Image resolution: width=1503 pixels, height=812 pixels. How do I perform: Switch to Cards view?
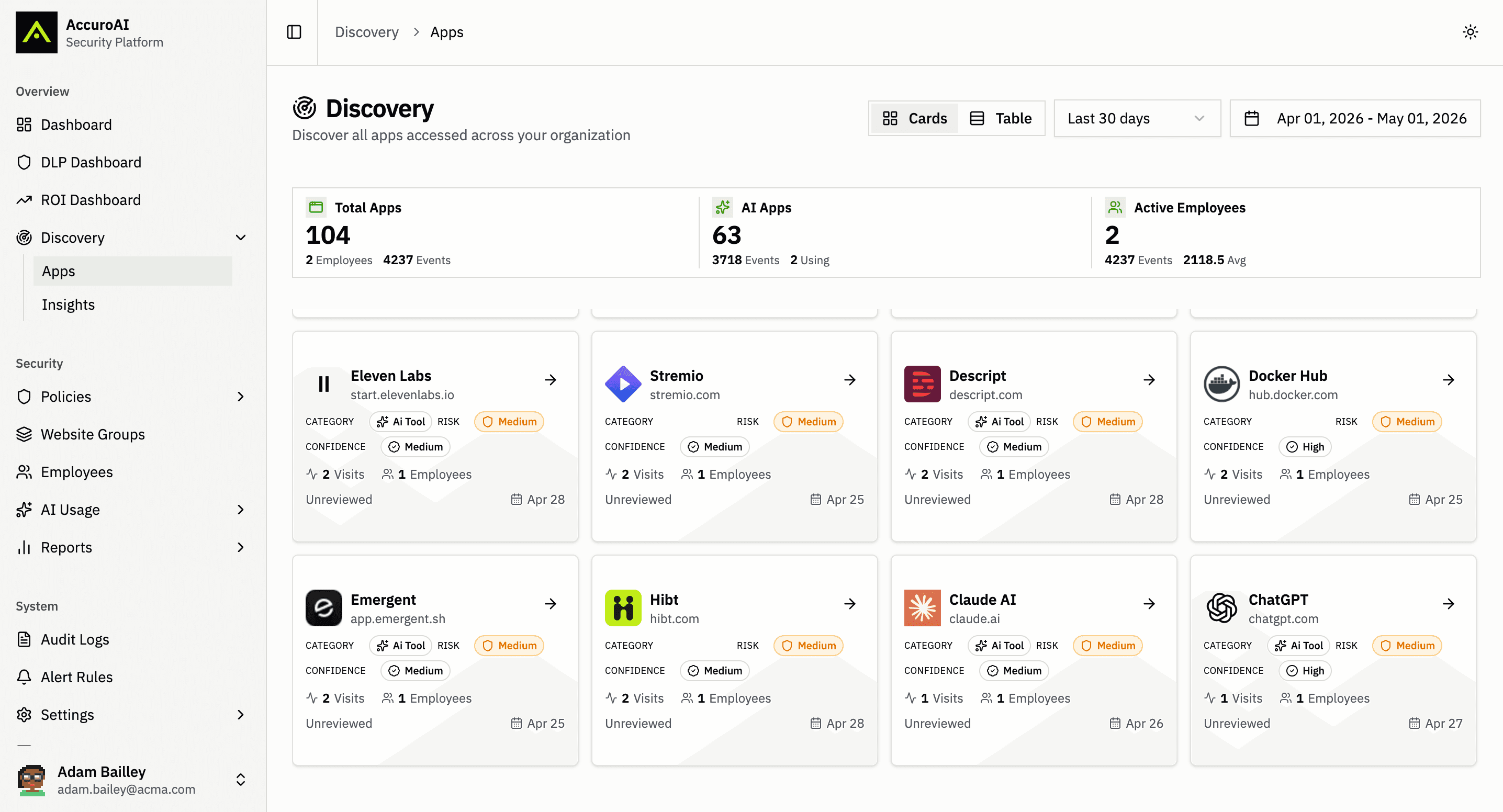click(x=914, y=118)
